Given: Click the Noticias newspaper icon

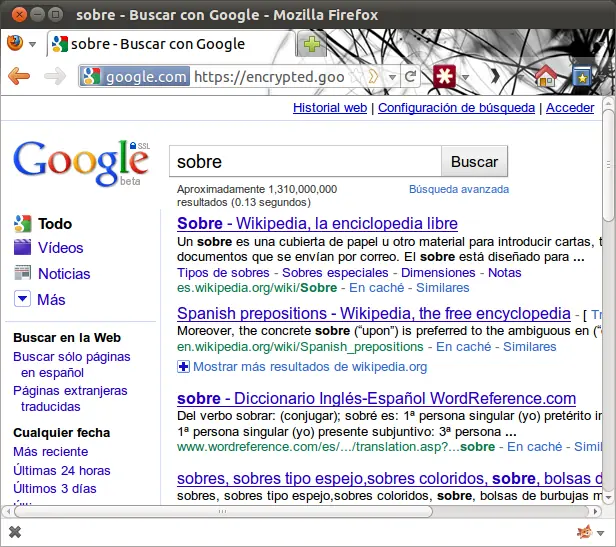Looking at the screenshot, I should (x=22, y=273).
